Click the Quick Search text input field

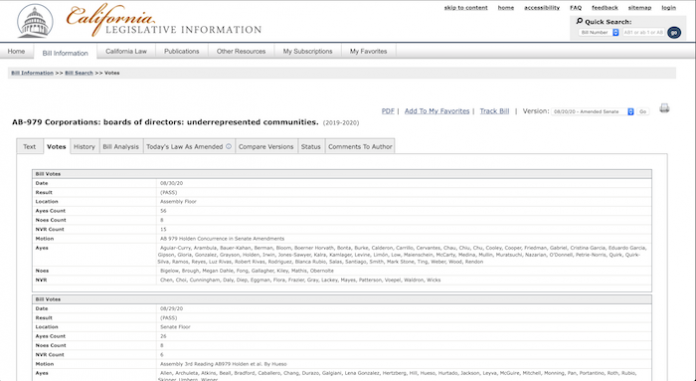tap(643, 32)
